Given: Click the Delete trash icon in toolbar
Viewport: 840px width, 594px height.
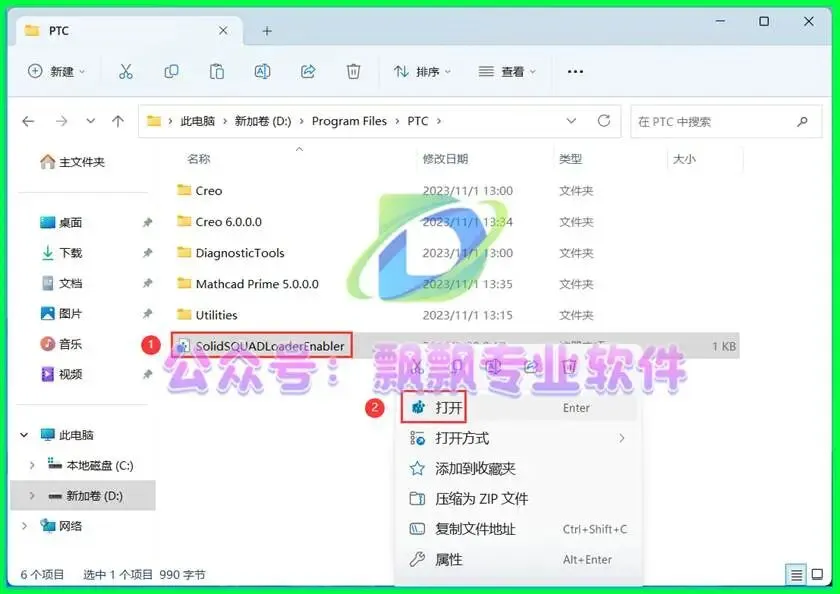Looking at the screenshot, I should [x=354, y=71].
